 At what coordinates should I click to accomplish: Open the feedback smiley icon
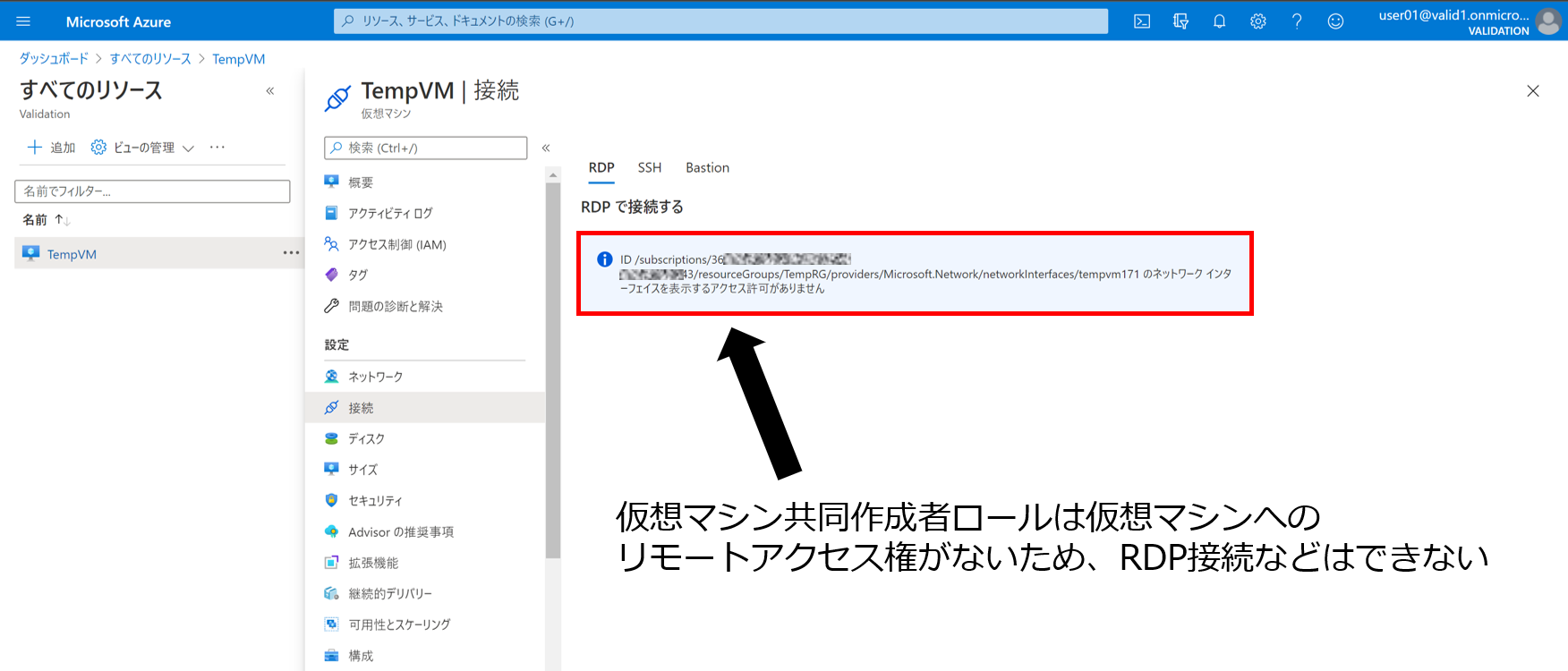1335,21
